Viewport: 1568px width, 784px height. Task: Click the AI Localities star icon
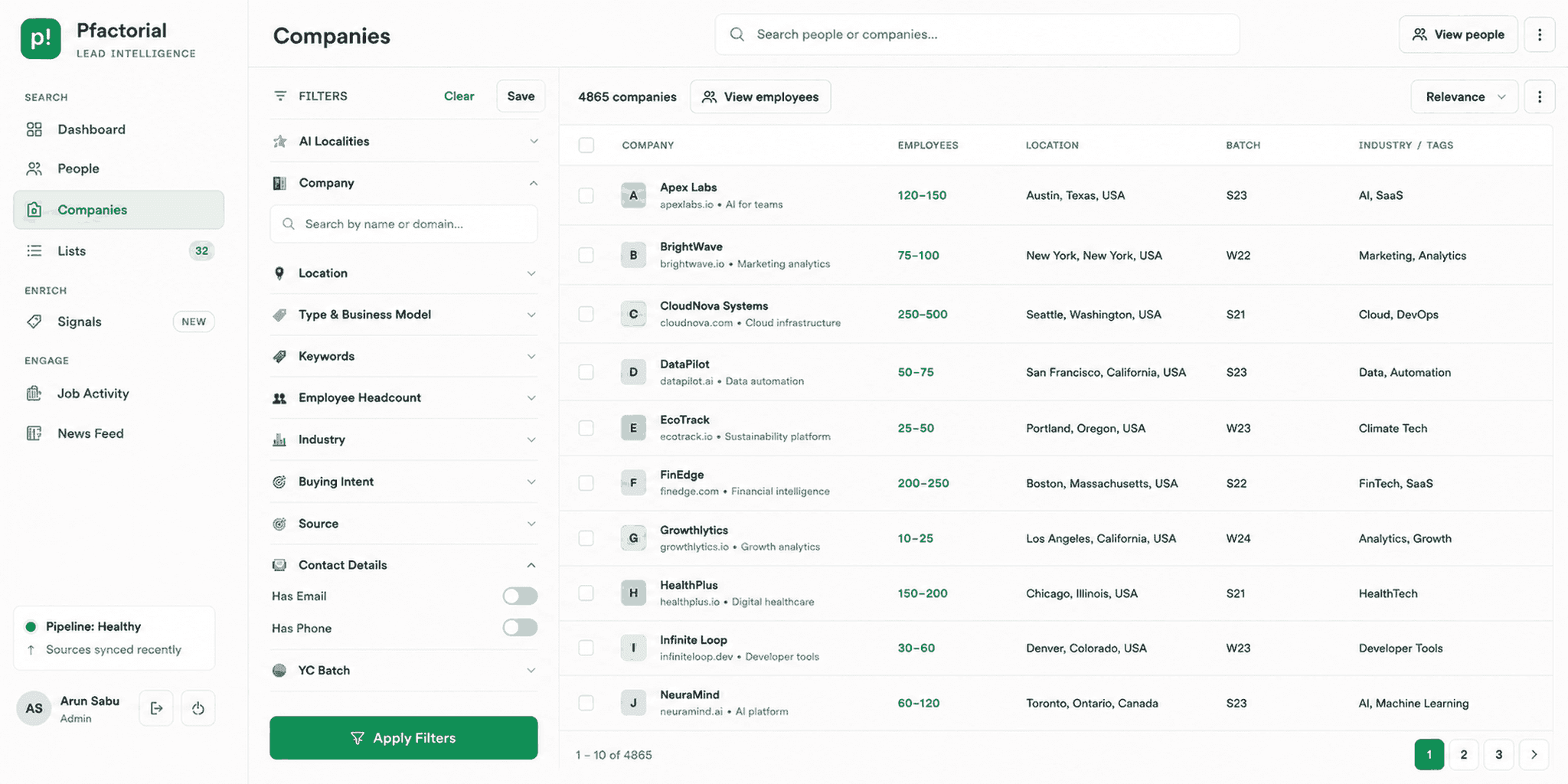pyautogui.click(x=280, y=141)
